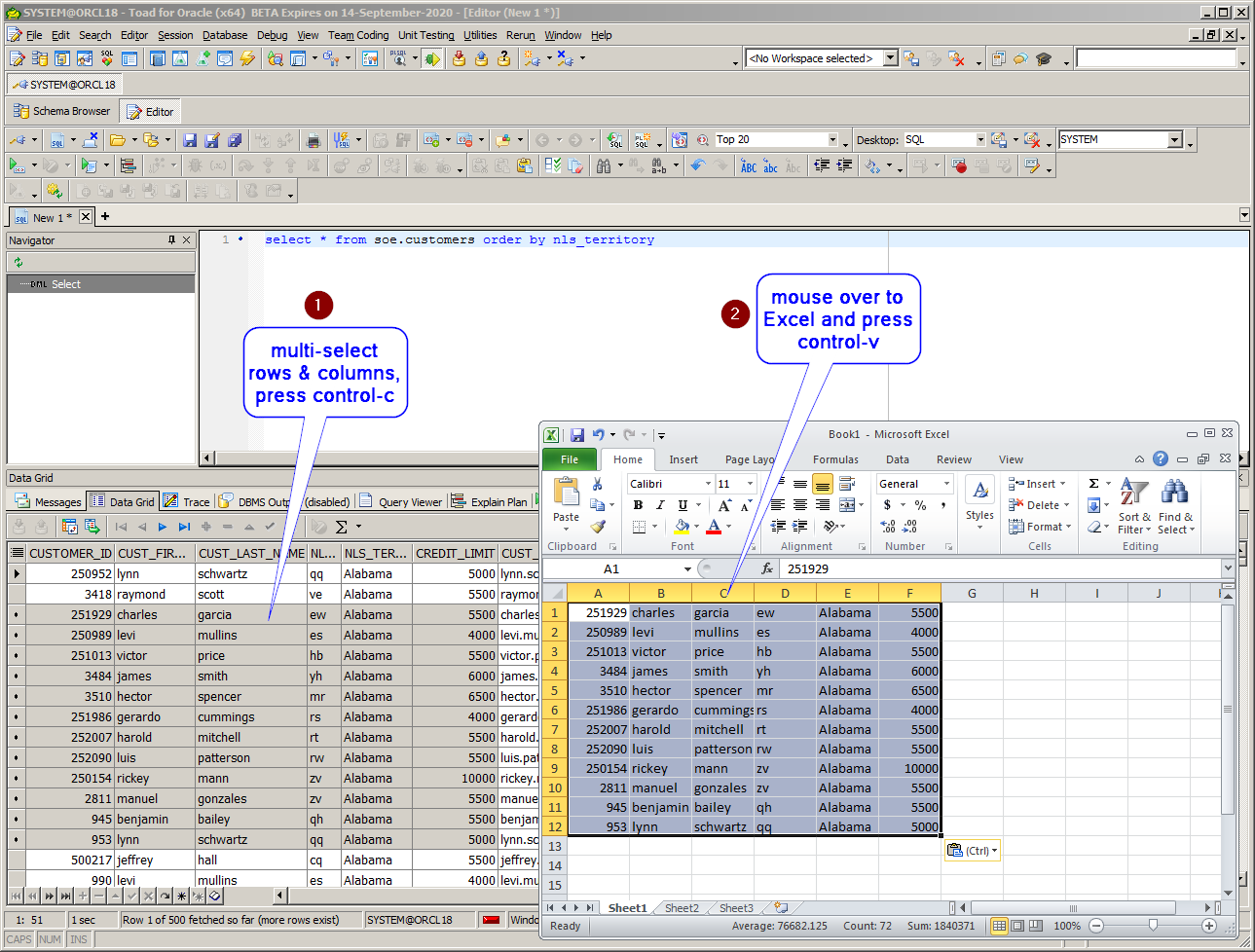
Task: Click AutoSum sigma icon in Excel Editing group
Action: pyautogui.click(x=1093, y=484)
